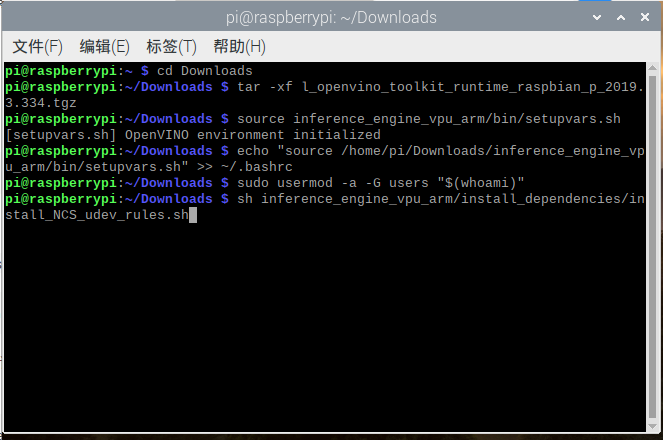Click '>> ~/.bashrc' text
This screenshot has width=663, height=440.
pyautogui.click(x=244, y=167)
